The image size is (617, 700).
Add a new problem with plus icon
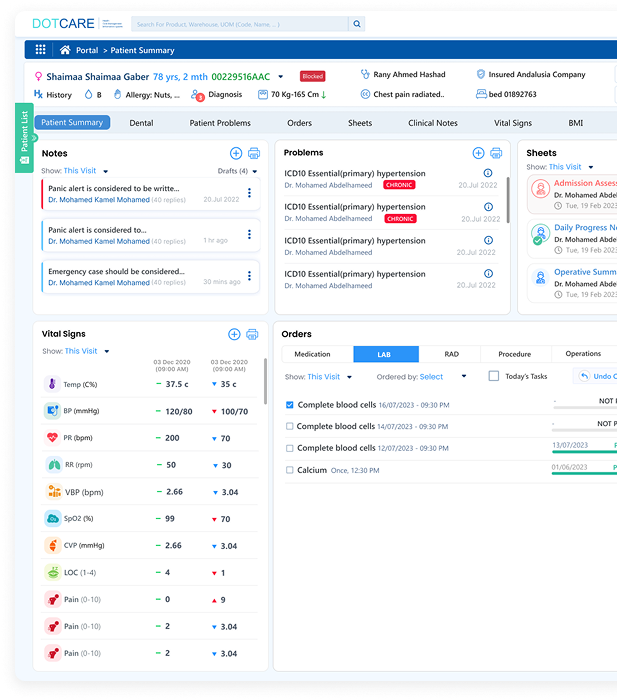coord(478,153)
